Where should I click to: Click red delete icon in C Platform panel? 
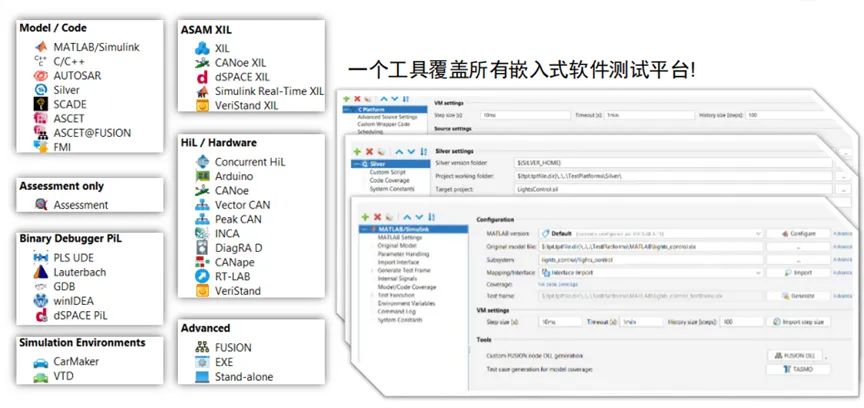click(357, 99)
